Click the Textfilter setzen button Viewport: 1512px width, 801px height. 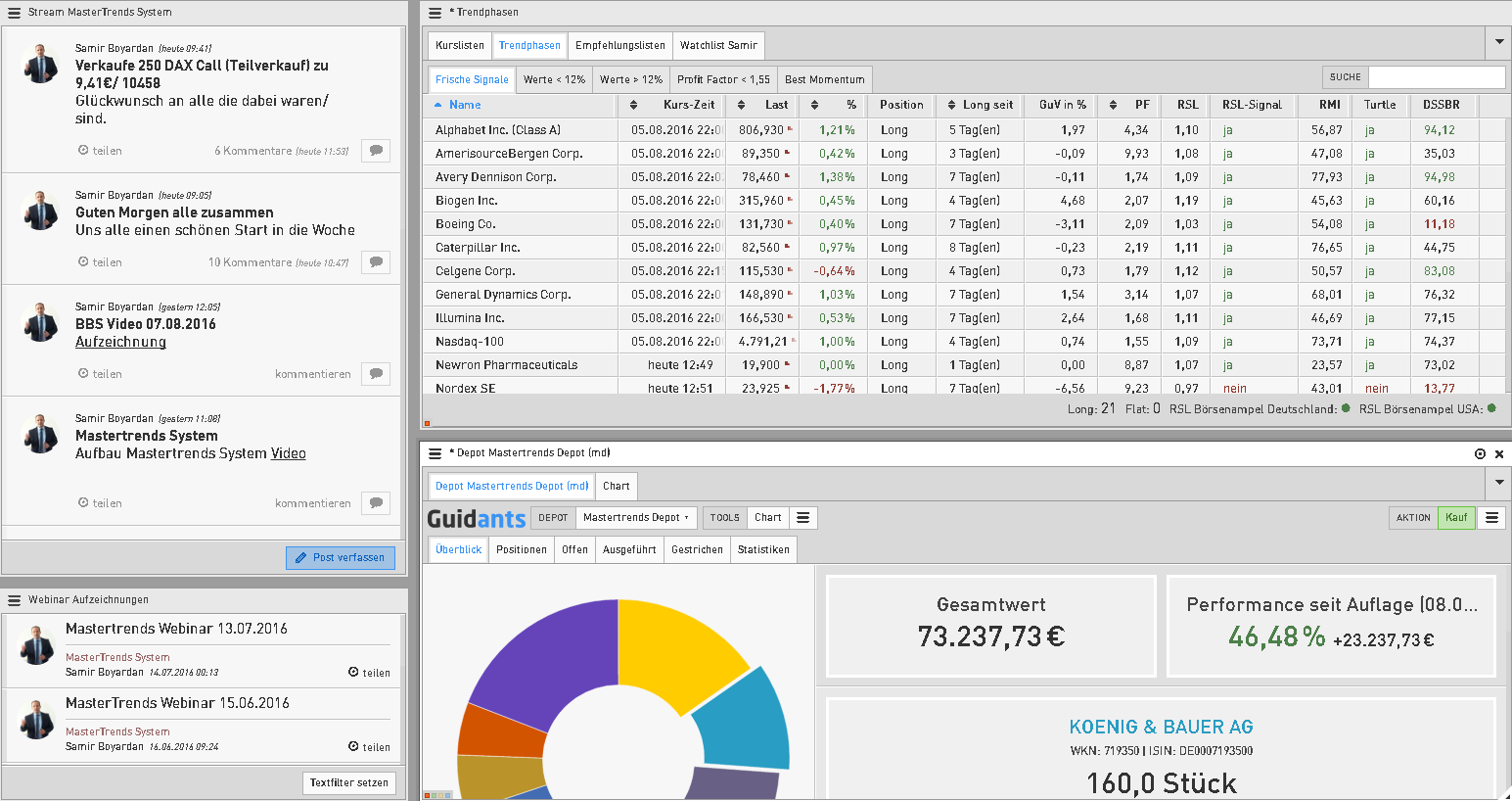[x=349, y=782]
